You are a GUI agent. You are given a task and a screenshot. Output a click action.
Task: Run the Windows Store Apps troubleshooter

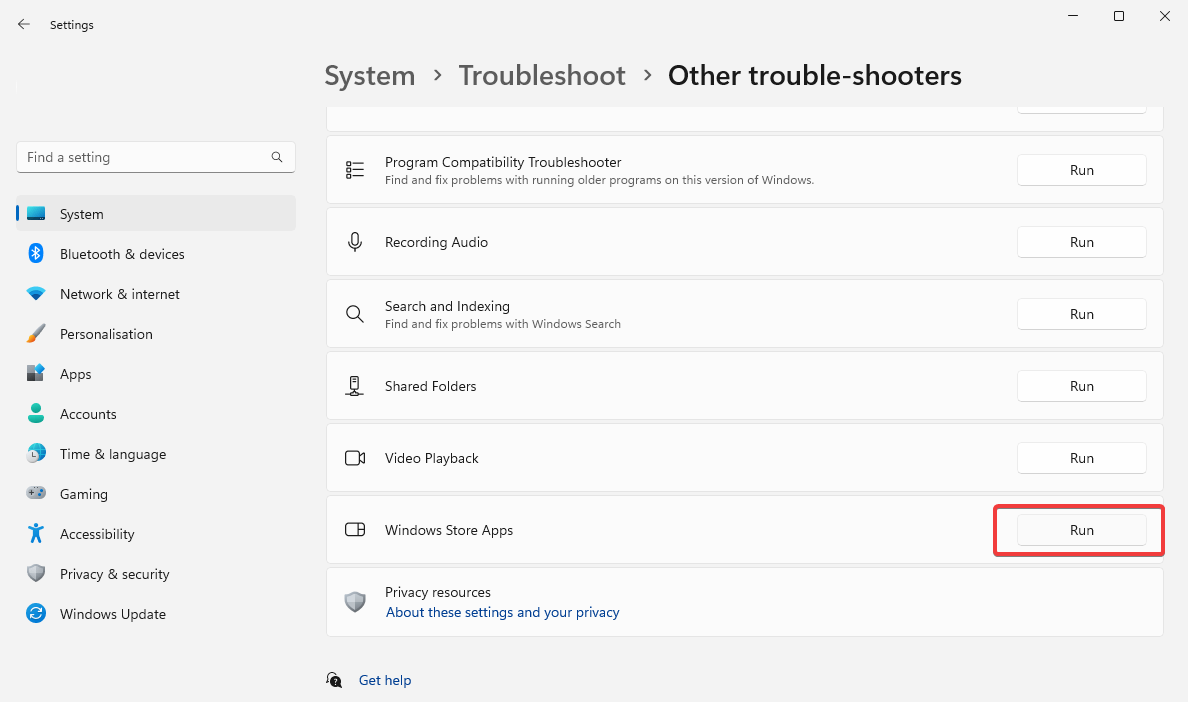point(1081,530)
